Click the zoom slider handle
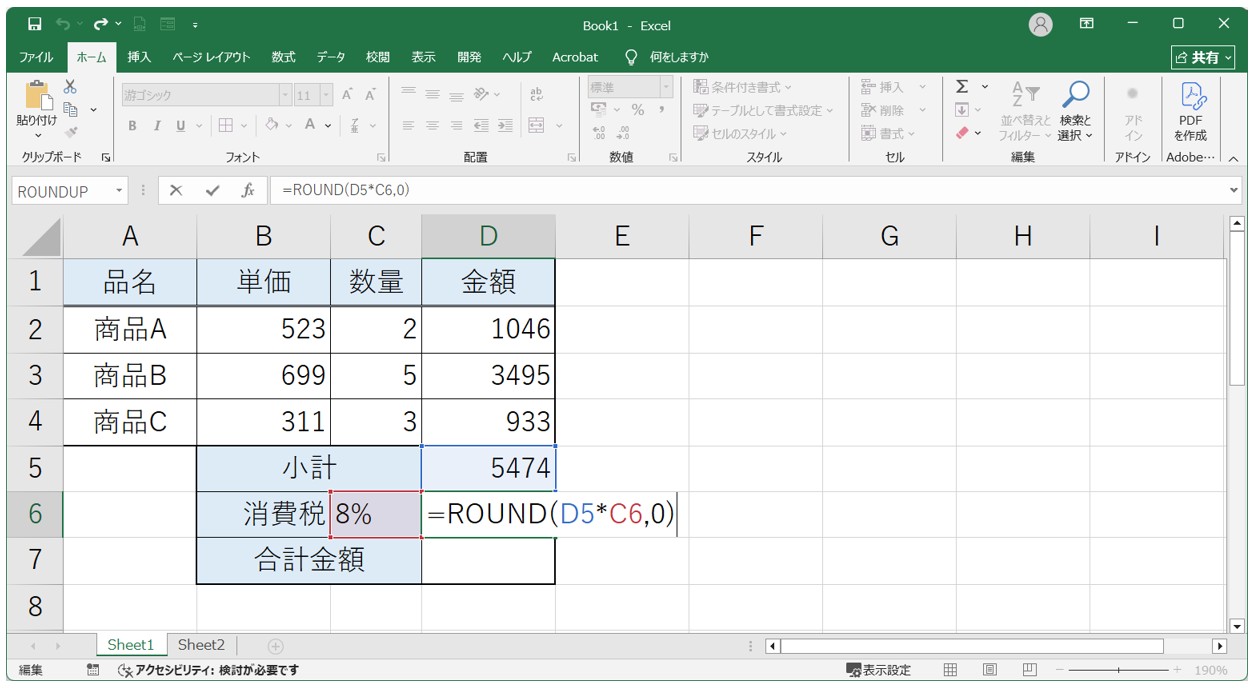The width and height of the screenshot is (1255, 688). click(x=1118, y=670)
